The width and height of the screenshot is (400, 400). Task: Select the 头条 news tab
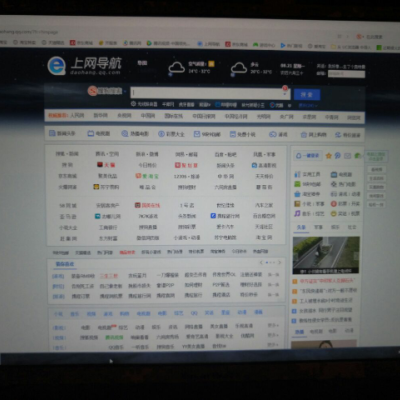pyautogui.click(x=301, y=227)
